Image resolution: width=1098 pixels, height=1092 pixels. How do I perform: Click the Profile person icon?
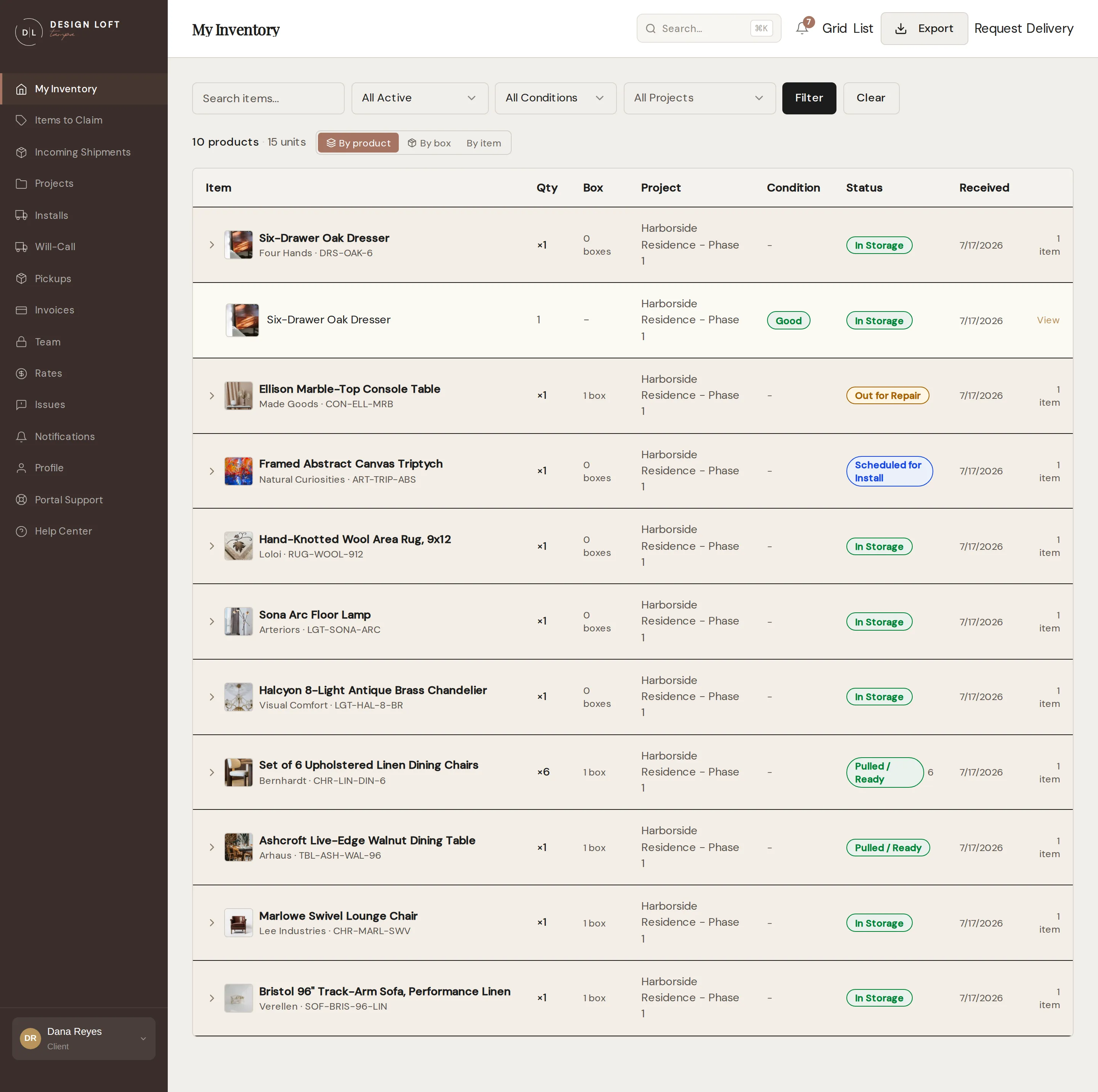pyautogui.click(x=22, y=468)
